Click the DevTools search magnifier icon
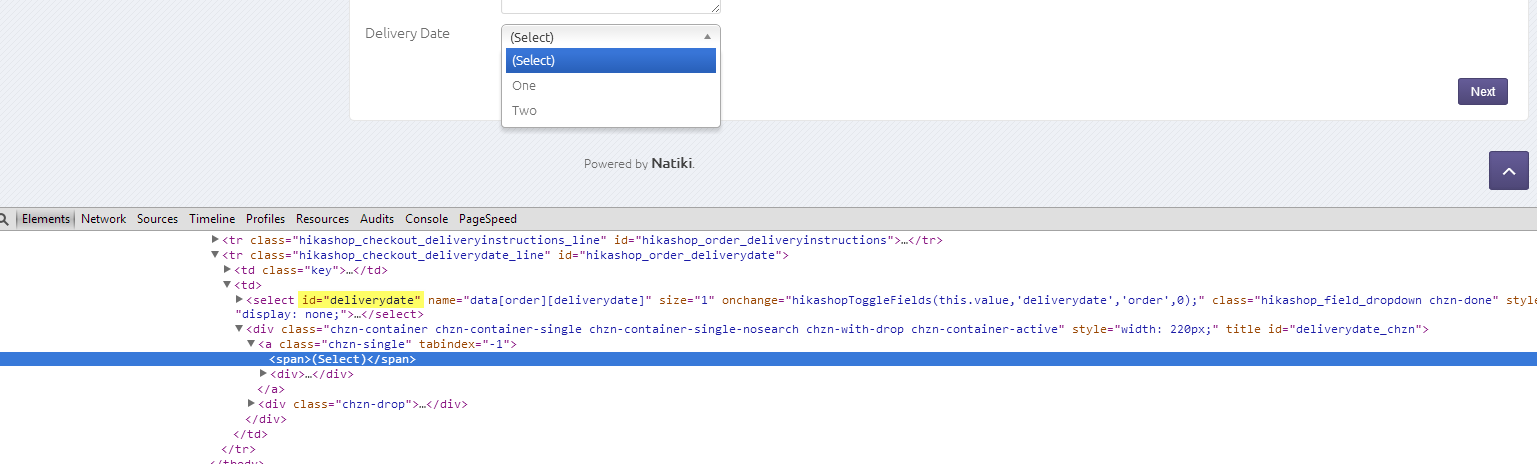The image size is (1537, 464). 4,219
